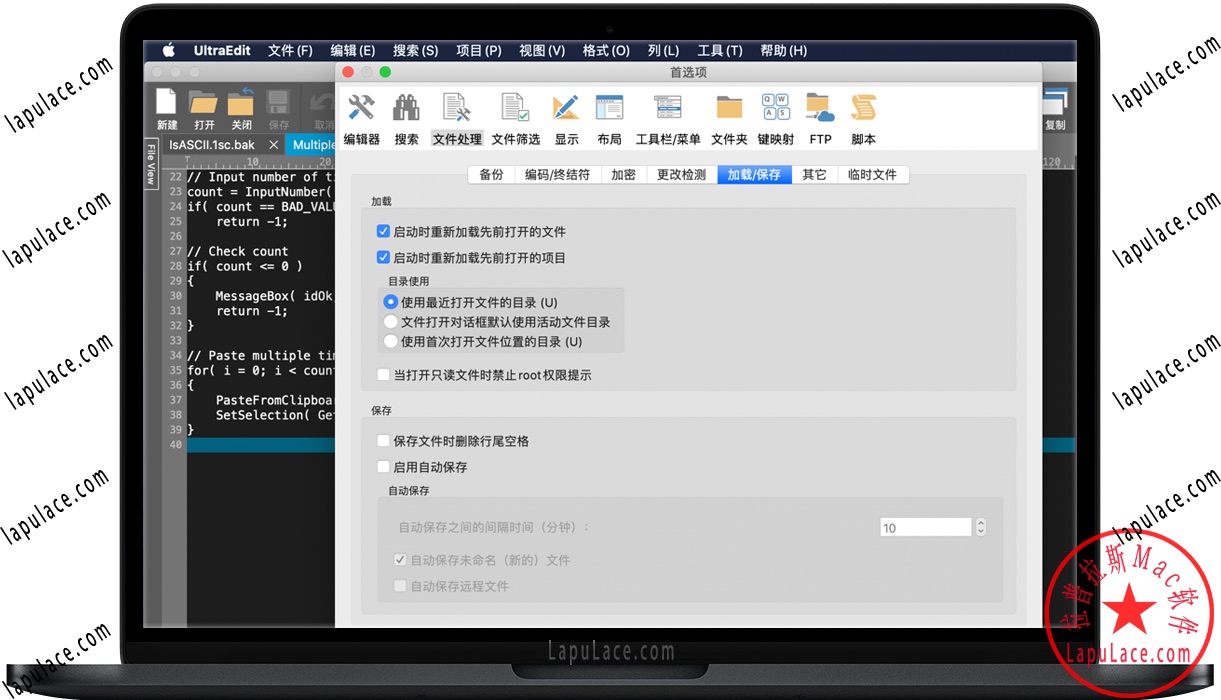The height and width of the screenshot is (700, 1221).
Task: Click the auto-save interval minutes field
Action: click(925, 527)
